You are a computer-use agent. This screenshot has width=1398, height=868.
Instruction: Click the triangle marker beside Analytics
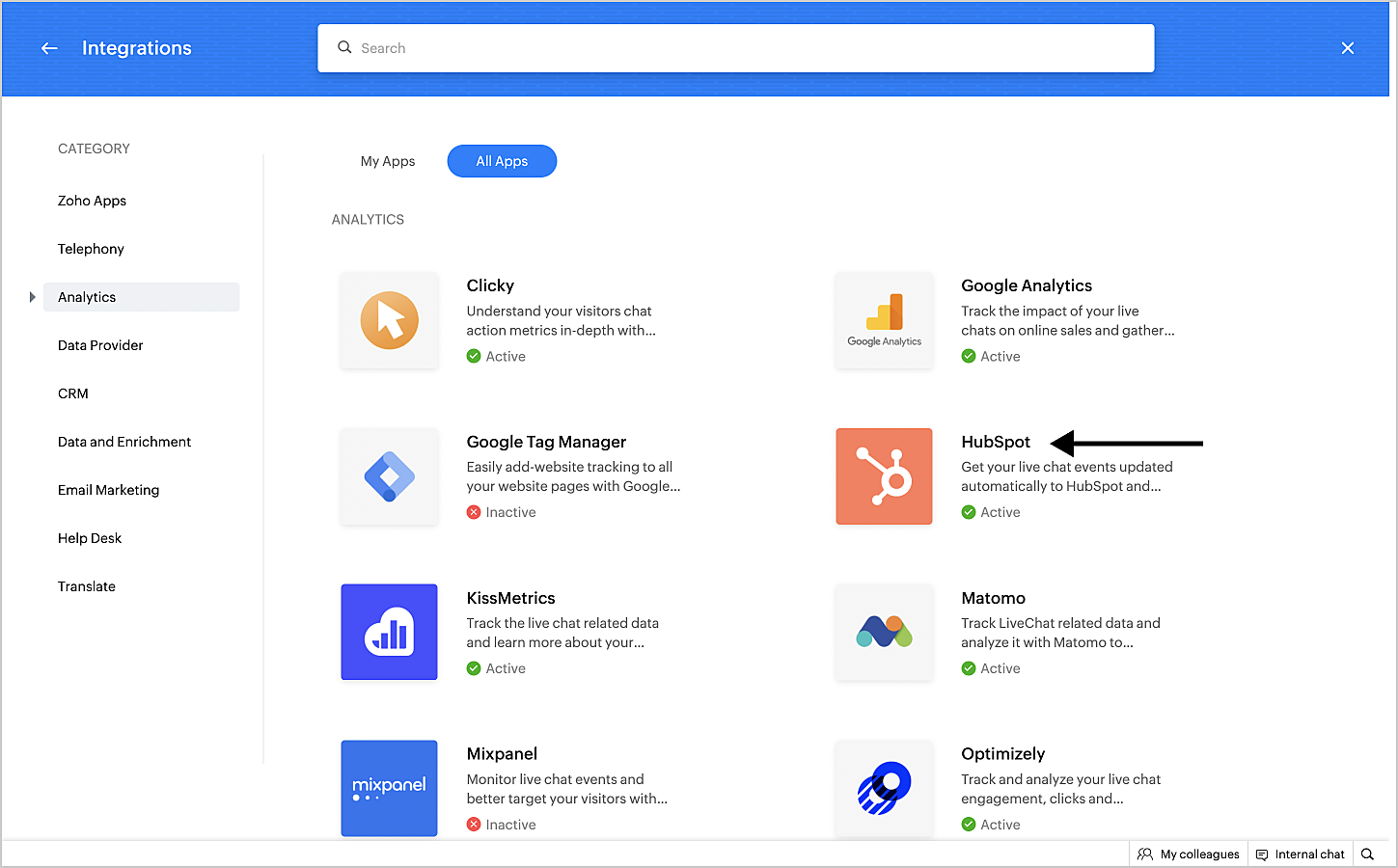[x=33, y=297]
